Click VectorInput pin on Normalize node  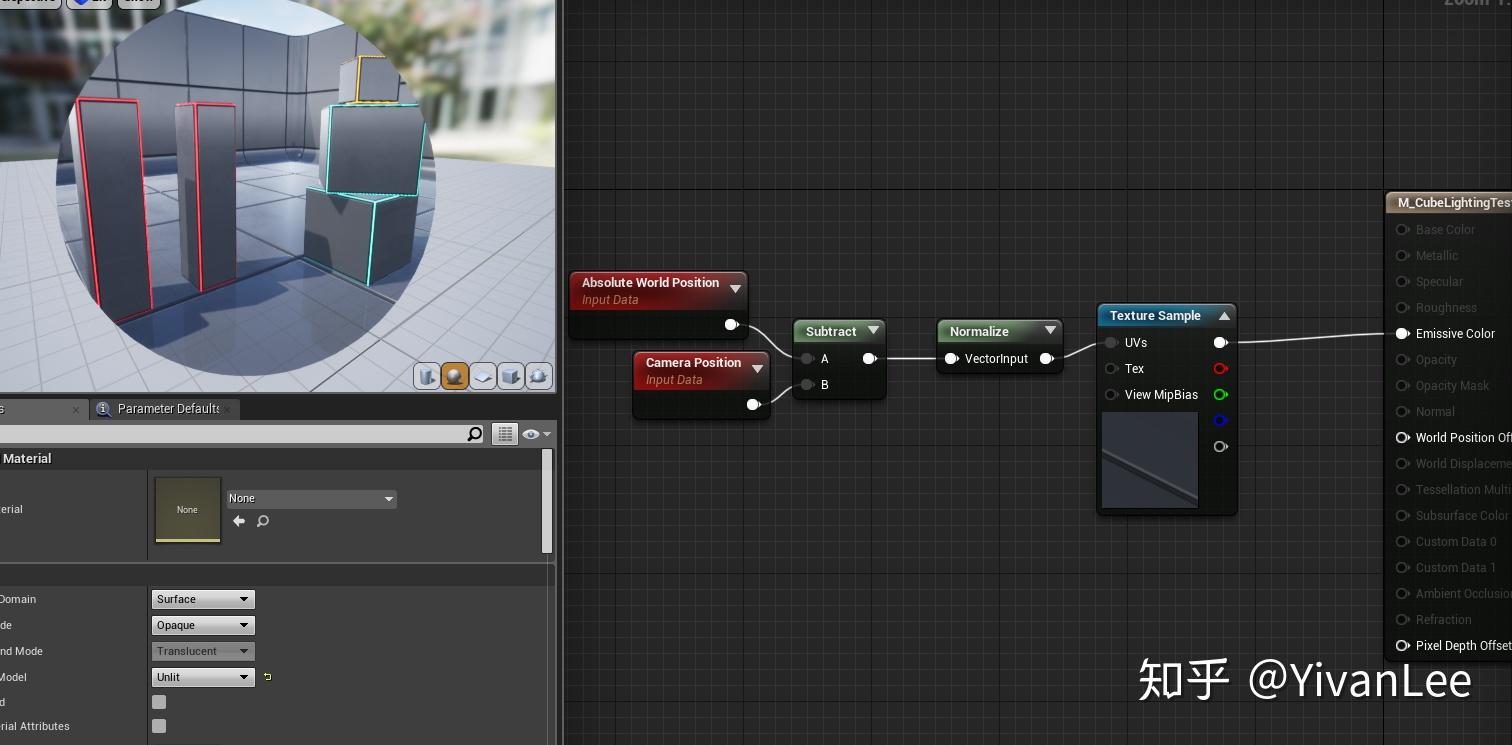[x=951, y=359]
